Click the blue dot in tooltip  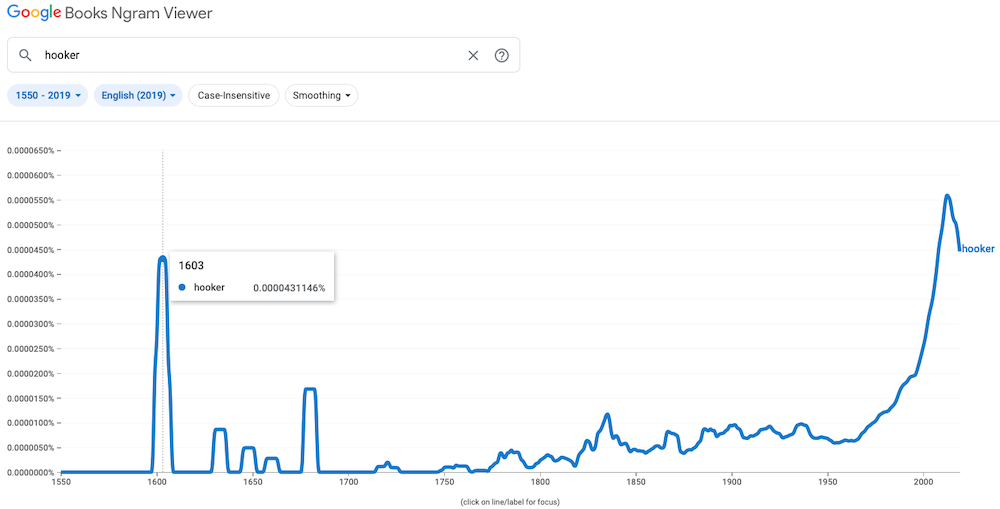pos(182,288)
